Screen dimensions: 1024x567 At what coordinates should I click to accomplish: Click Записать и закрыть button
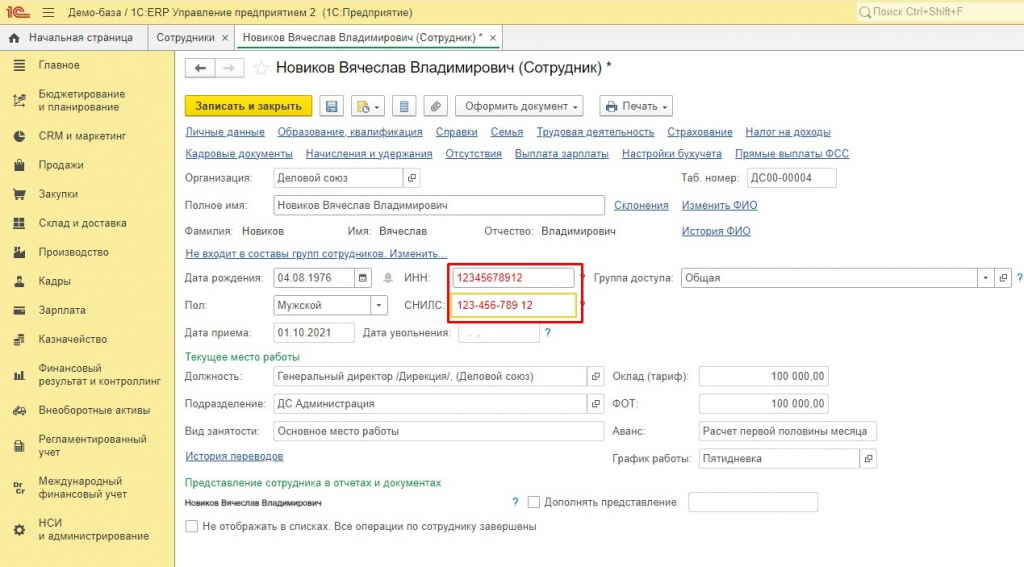[248, 106]
